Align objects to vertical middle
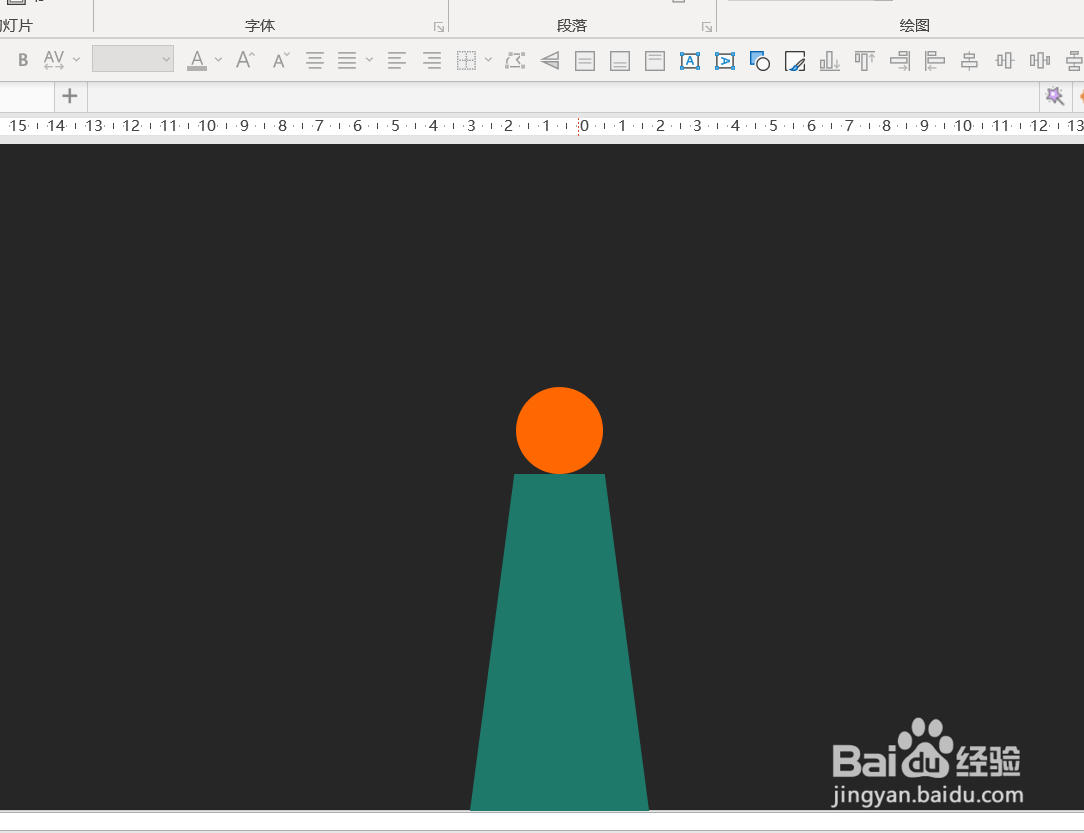The image size is (1084, 833). pos(1004,61)
